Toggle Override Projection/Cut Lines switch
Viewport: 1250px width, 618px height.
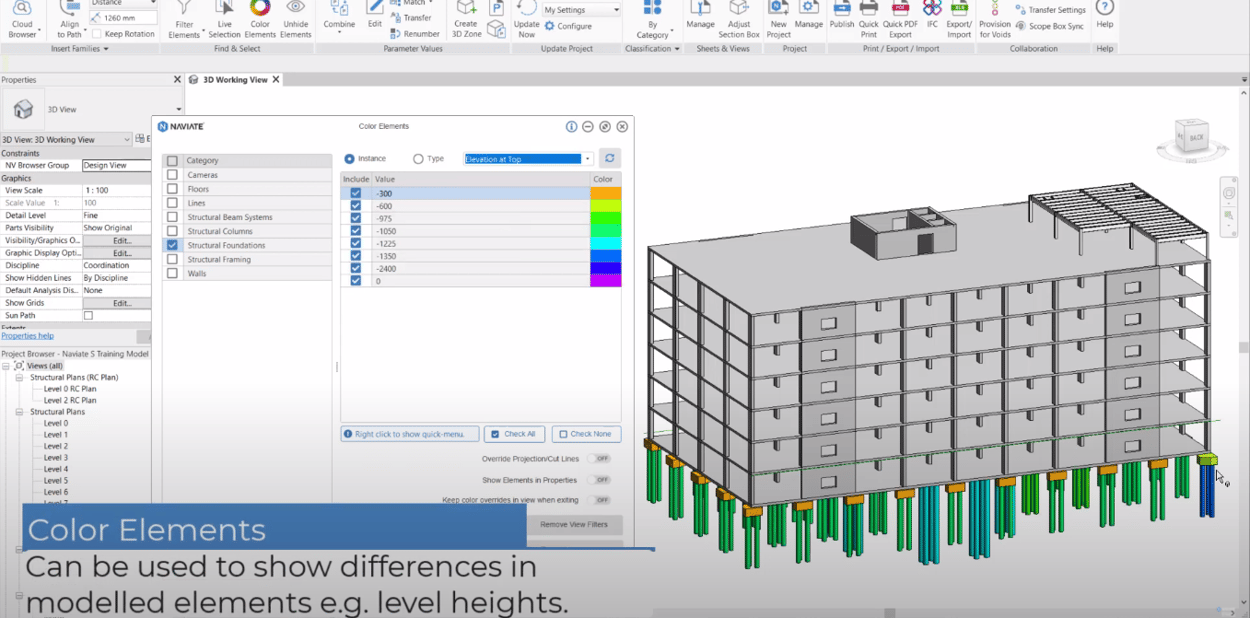click(x=601, y=458)
